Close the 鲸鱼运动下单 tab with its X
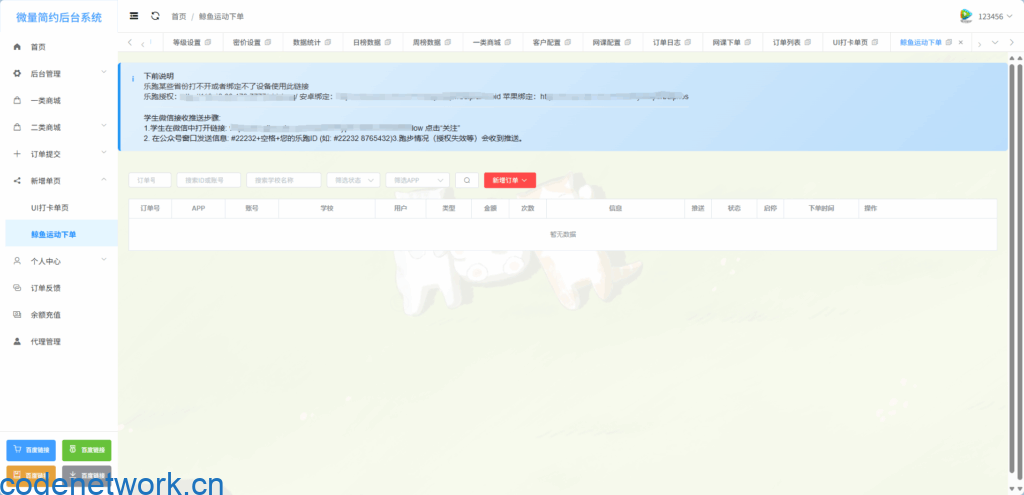Screen dimensions: 1024x495 click(x=961, y=43)
